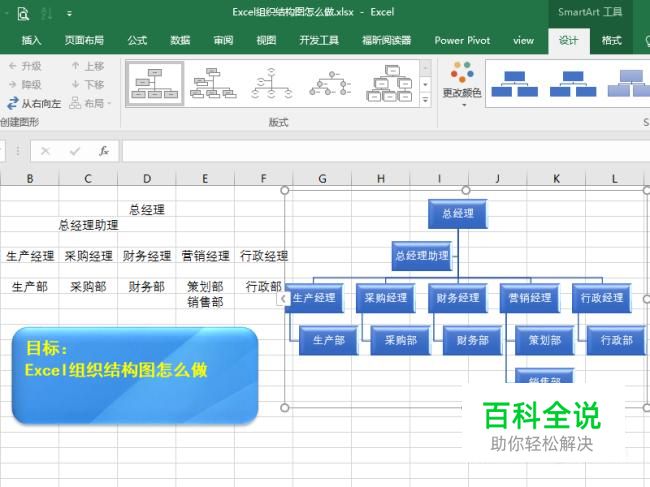Screen dimensions: 650x487
Task: Select the view ribbon tab
Action: (x=523, y=40)
